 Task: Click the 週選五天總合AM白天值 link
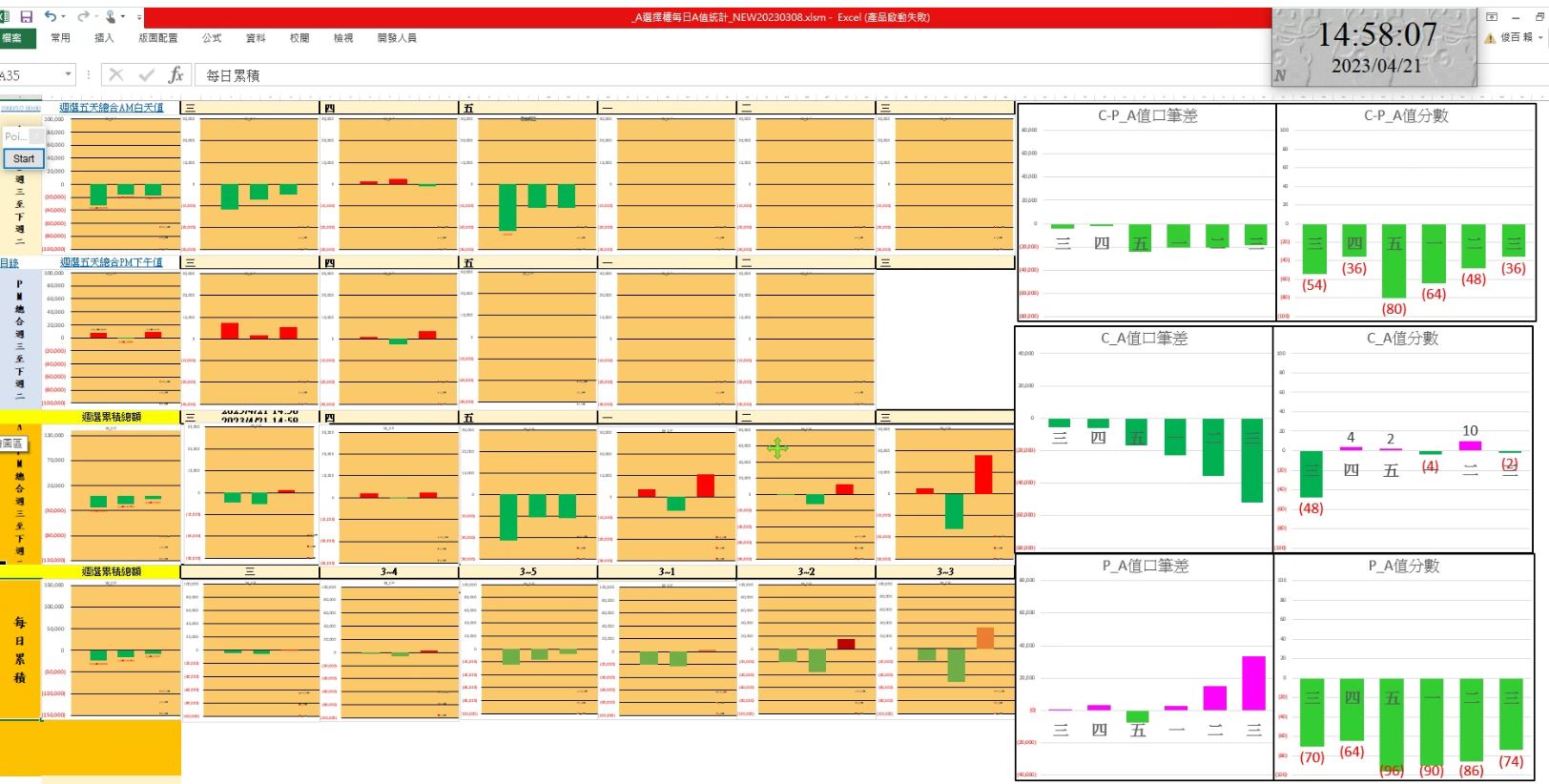click(x=112, y=108)
